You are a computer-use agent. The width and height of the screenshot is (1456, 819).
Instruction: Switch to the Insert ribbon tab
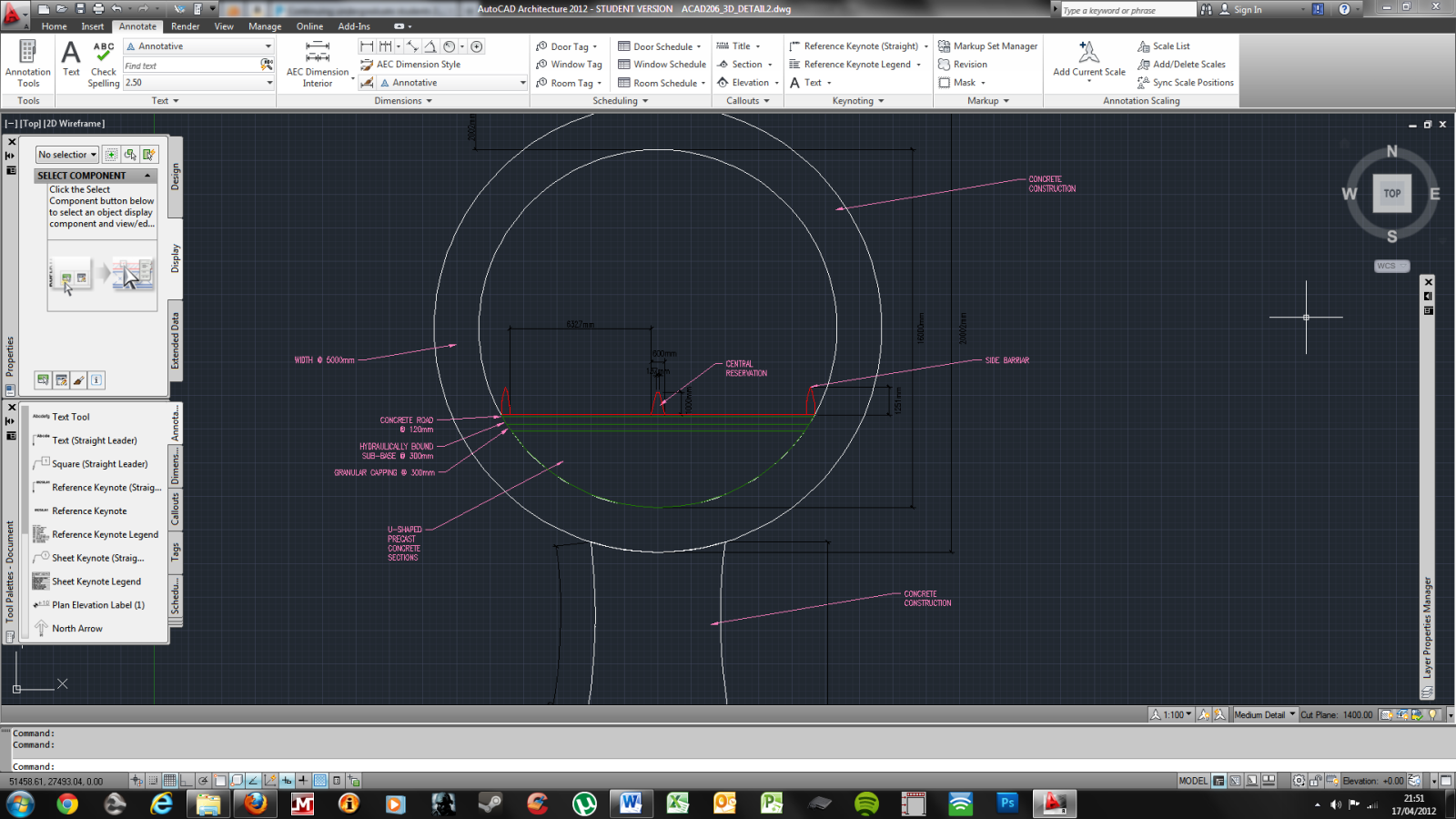pos(93,26)
